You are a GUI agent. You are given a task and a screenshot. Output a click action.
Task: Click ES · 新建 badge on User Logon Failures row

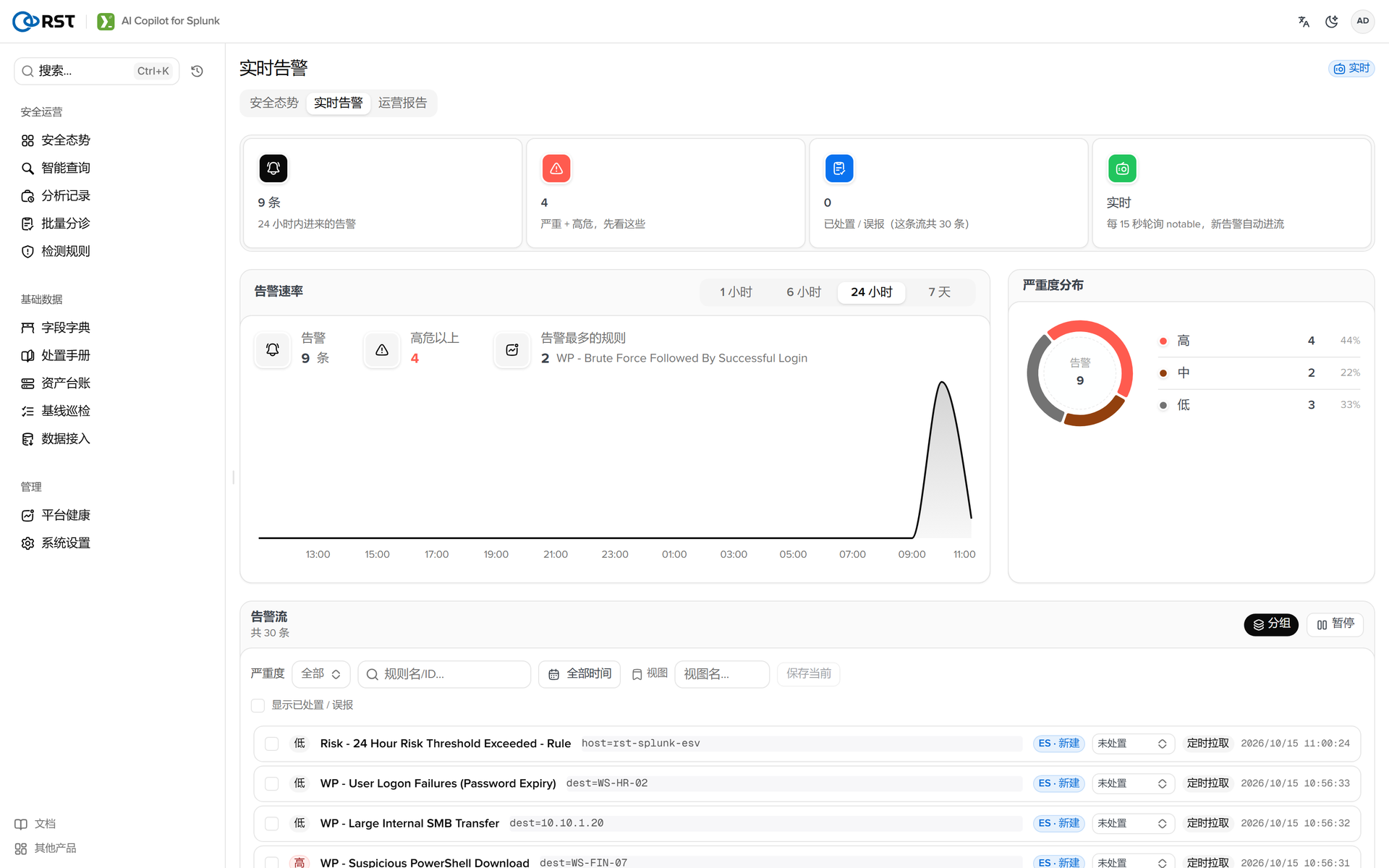coord(1058,783)
